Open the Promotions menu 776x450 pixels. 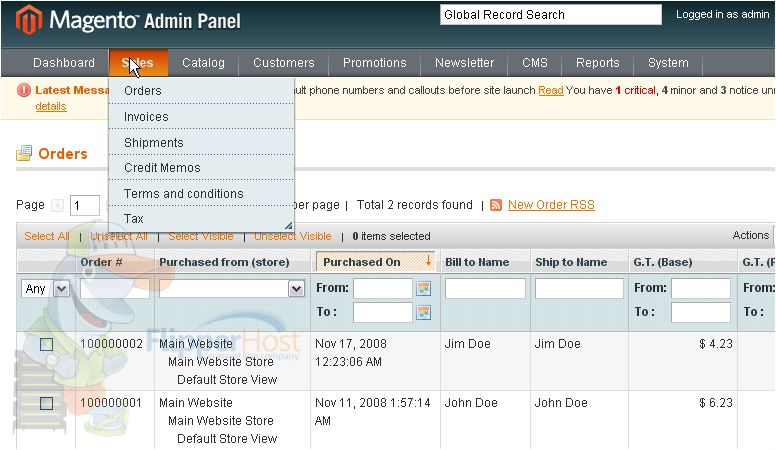pos(375,63)
